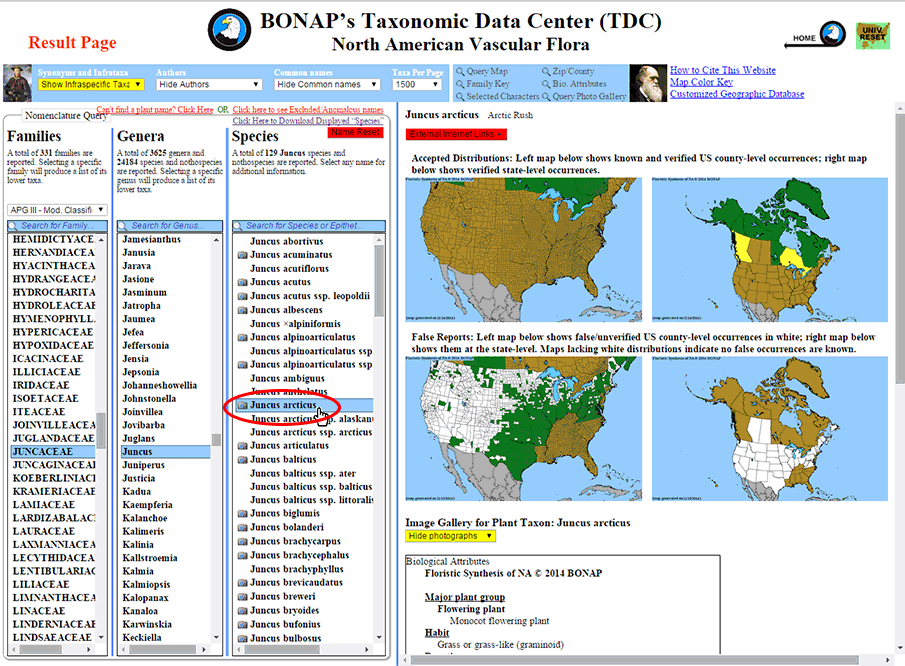Click the camera icon beside Juncus biglumis
This screenshot has height=666, width=905.
coord(243,514)
